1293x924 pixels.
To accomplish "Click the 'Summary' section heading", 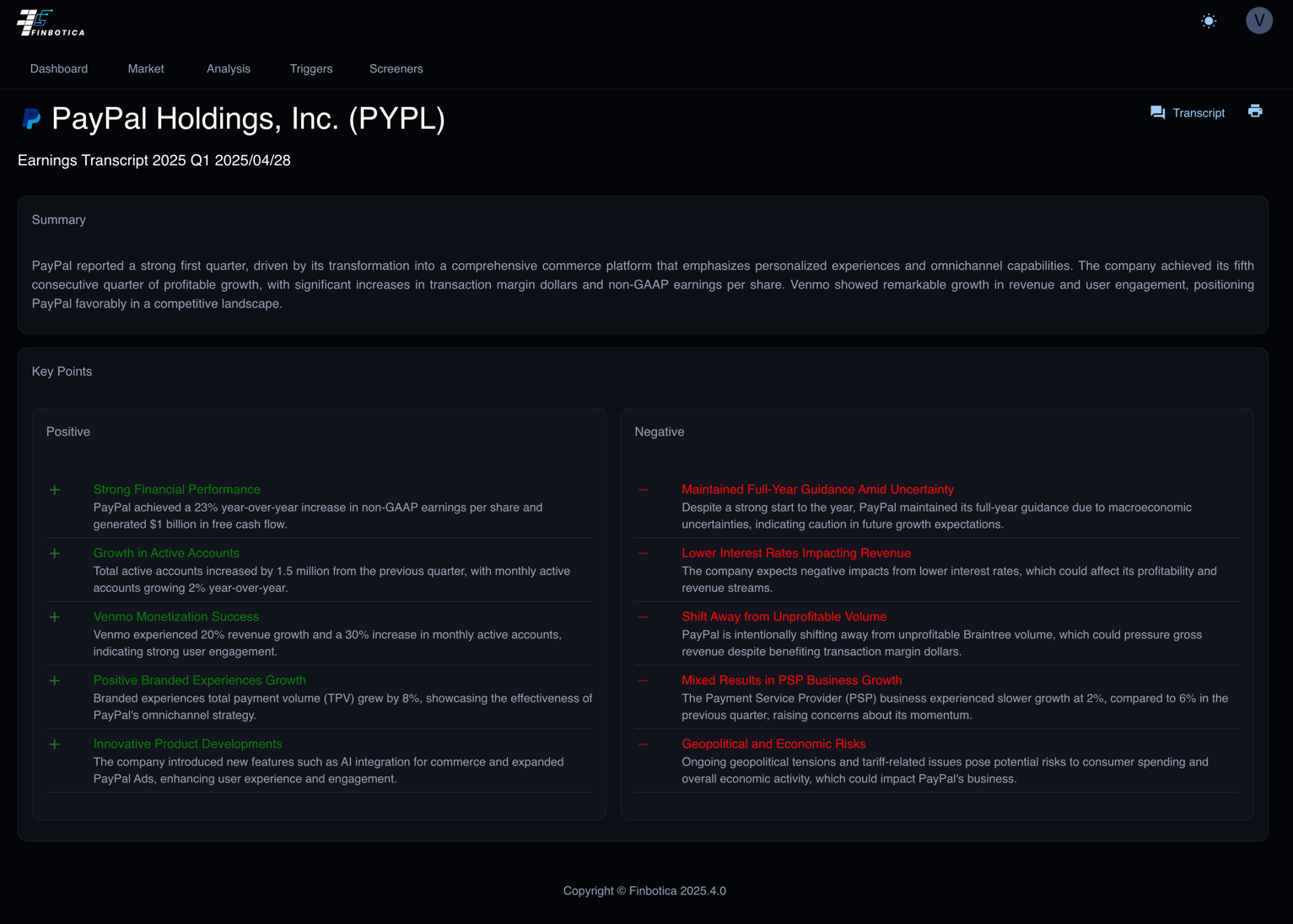I will (x=59, y=220).
